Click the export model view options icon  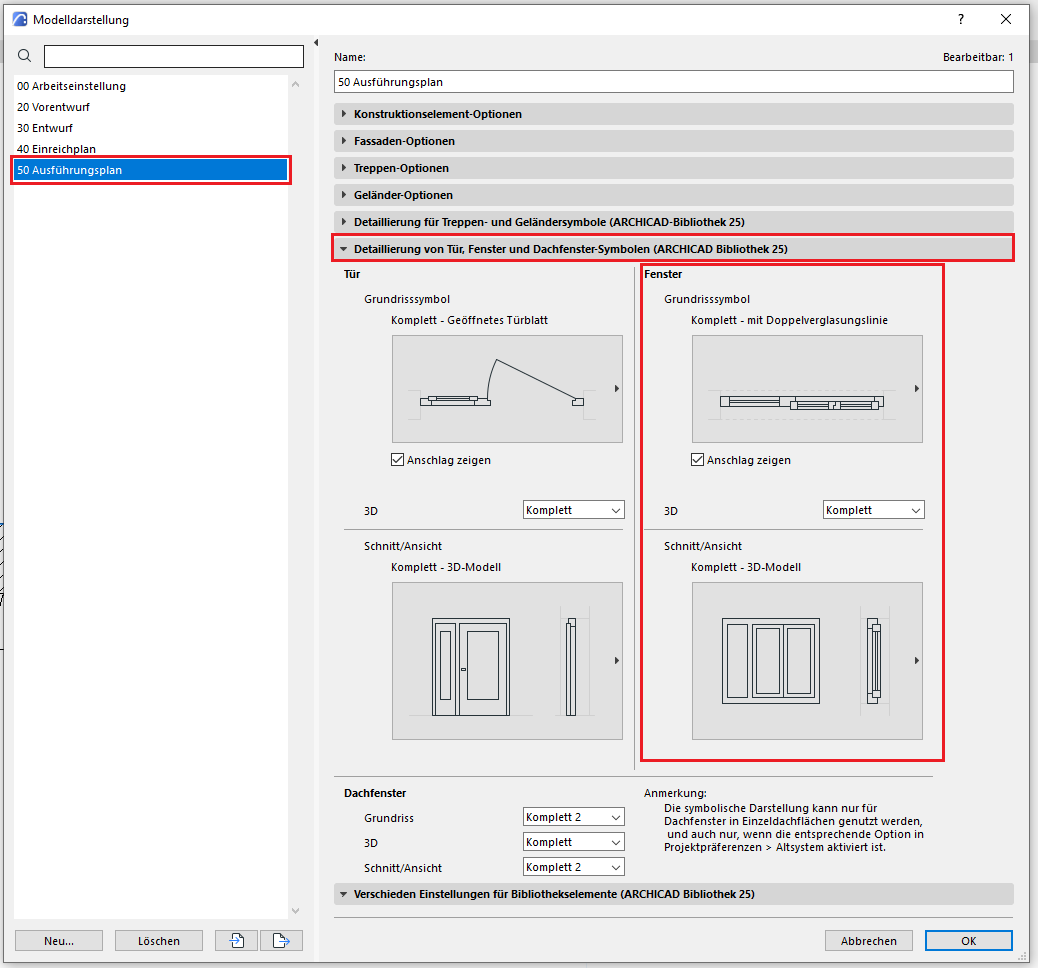[x=281, y=940]
